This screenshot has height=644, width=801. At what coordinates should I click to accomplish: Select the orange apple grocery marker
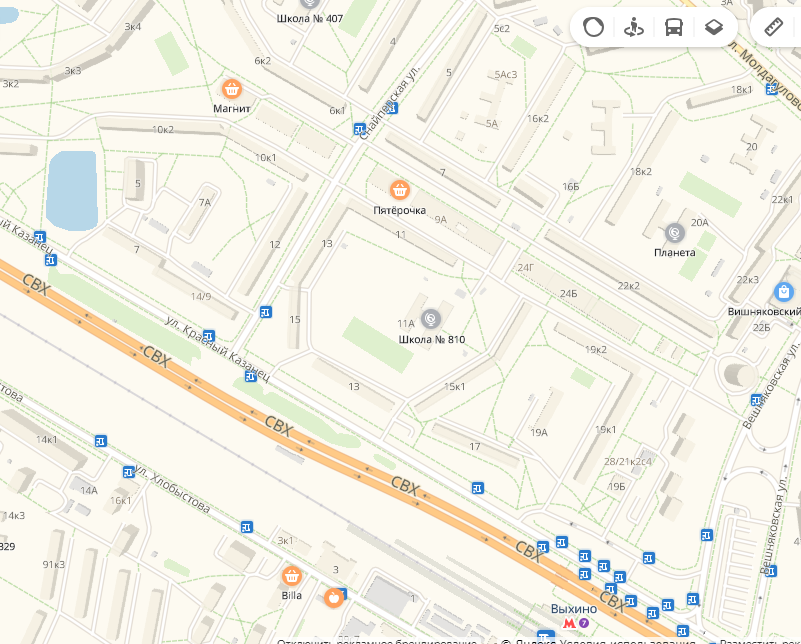coord(334,598)
